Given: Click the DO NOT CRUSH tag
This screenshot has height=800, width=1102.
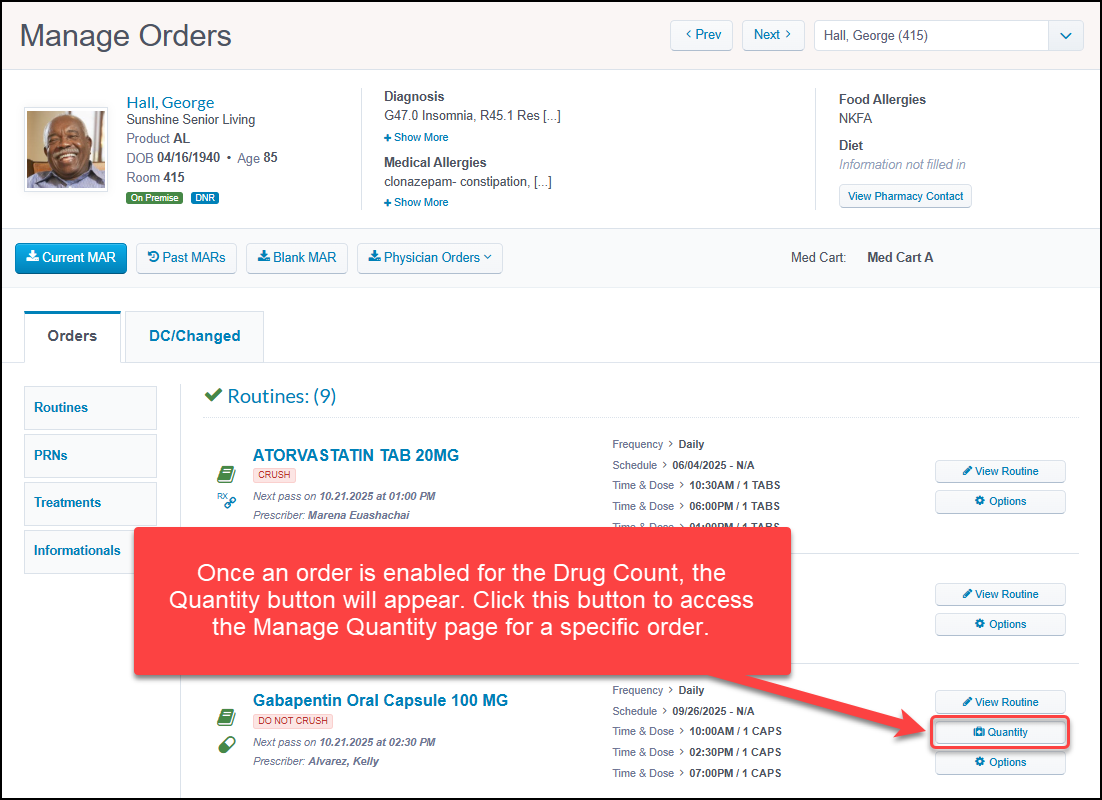Looking at the screenshot, I should coord(293,721).
